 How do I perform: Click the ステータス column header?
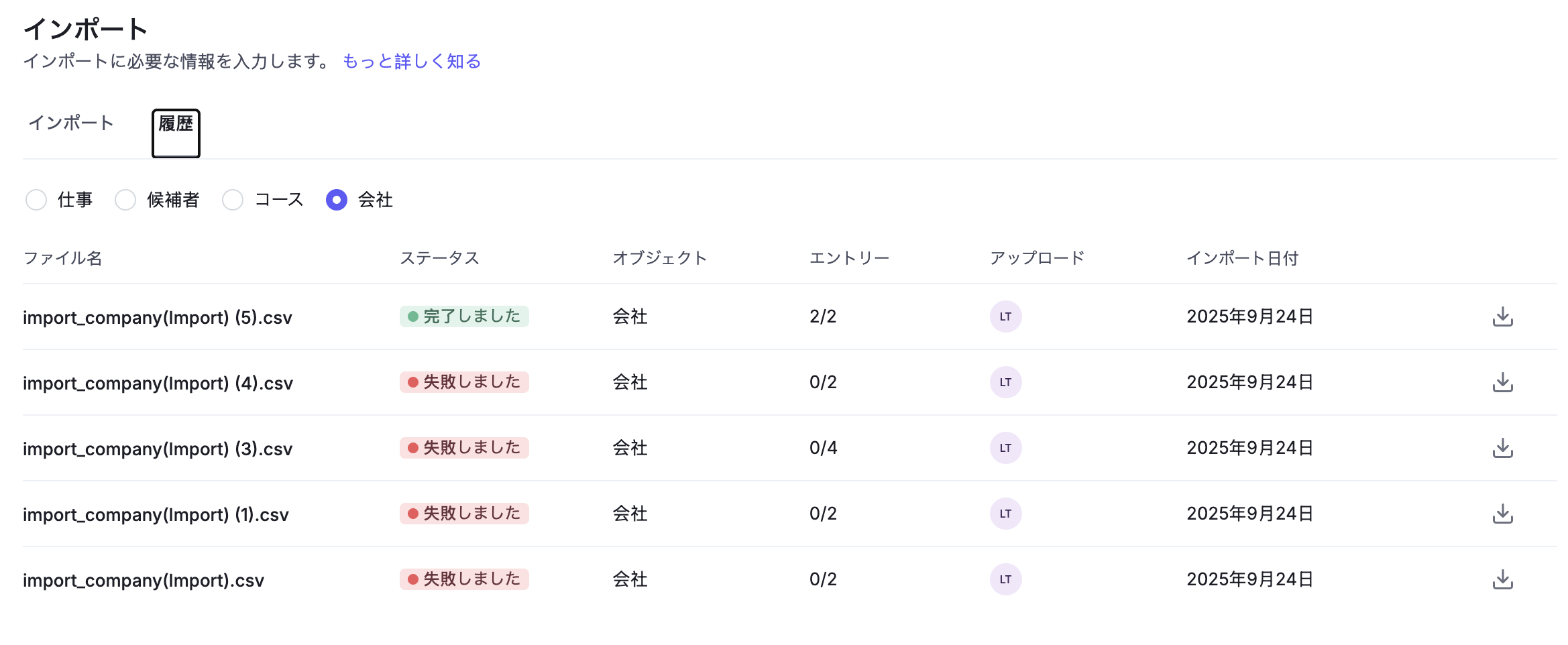(x=439, y=258)
